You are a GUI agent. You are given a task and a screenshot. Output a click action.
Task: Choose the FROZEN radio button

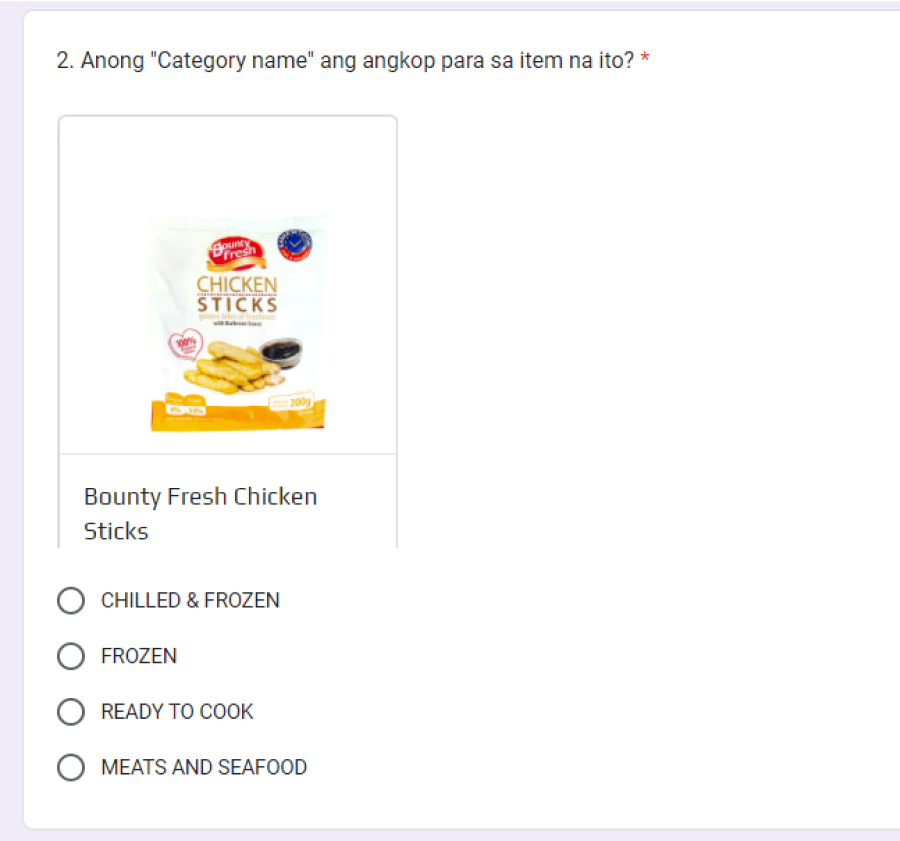click(71, 657)
